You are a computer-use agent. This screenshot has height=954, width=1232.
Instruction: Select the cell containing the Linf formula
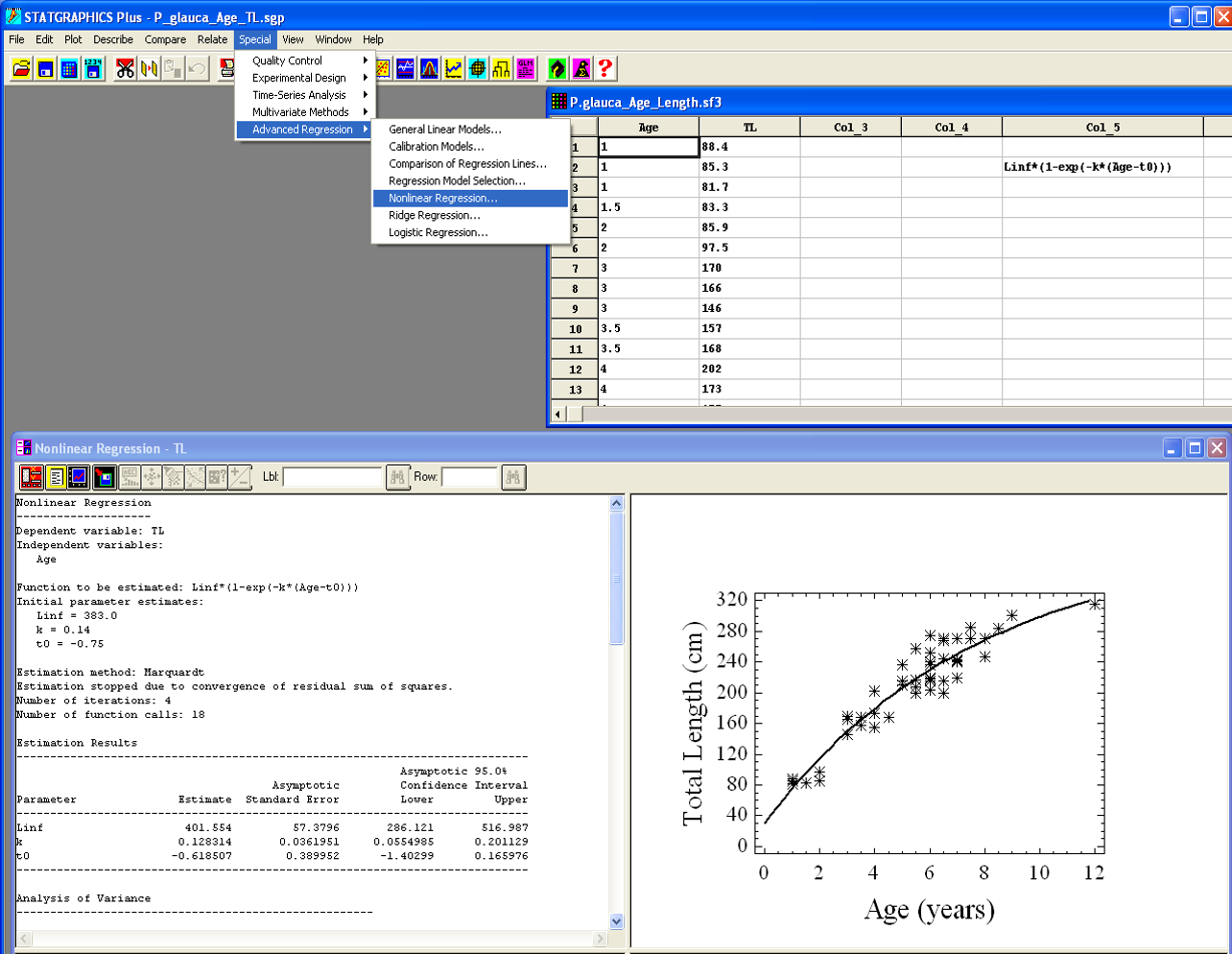1102,167
